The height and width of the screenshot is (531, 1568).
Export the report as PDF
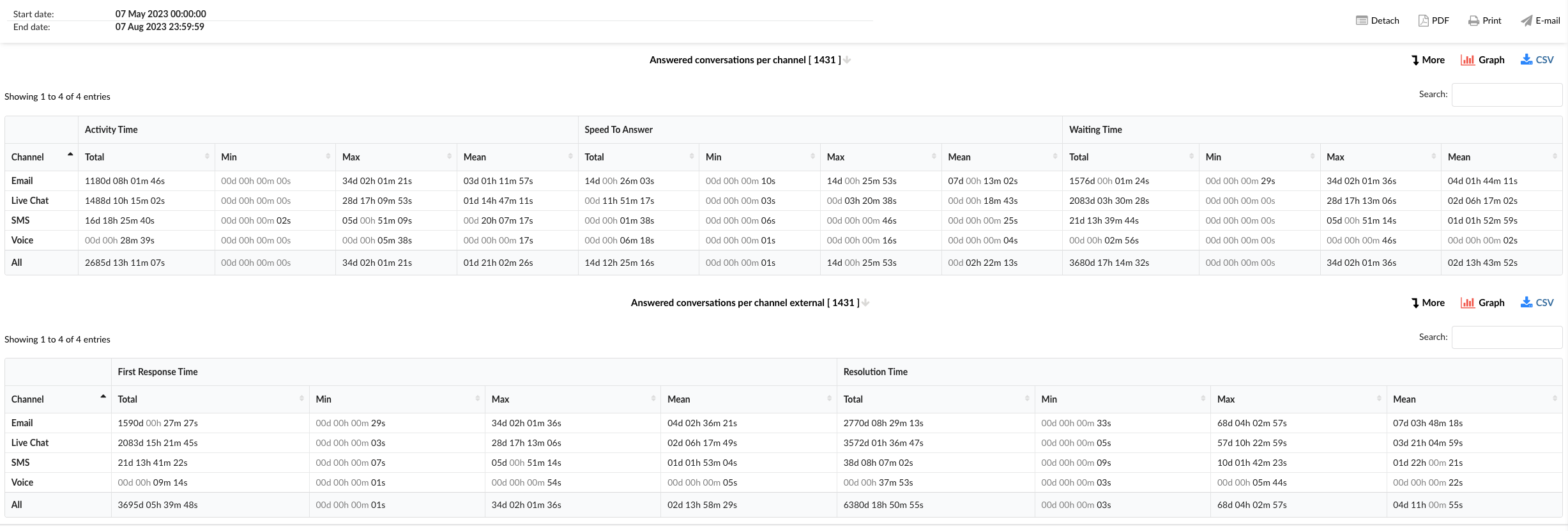1433,20
